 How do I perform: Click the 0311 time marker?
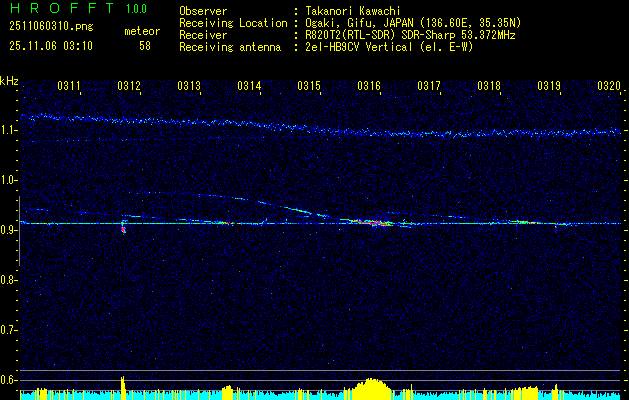[69, 86]
